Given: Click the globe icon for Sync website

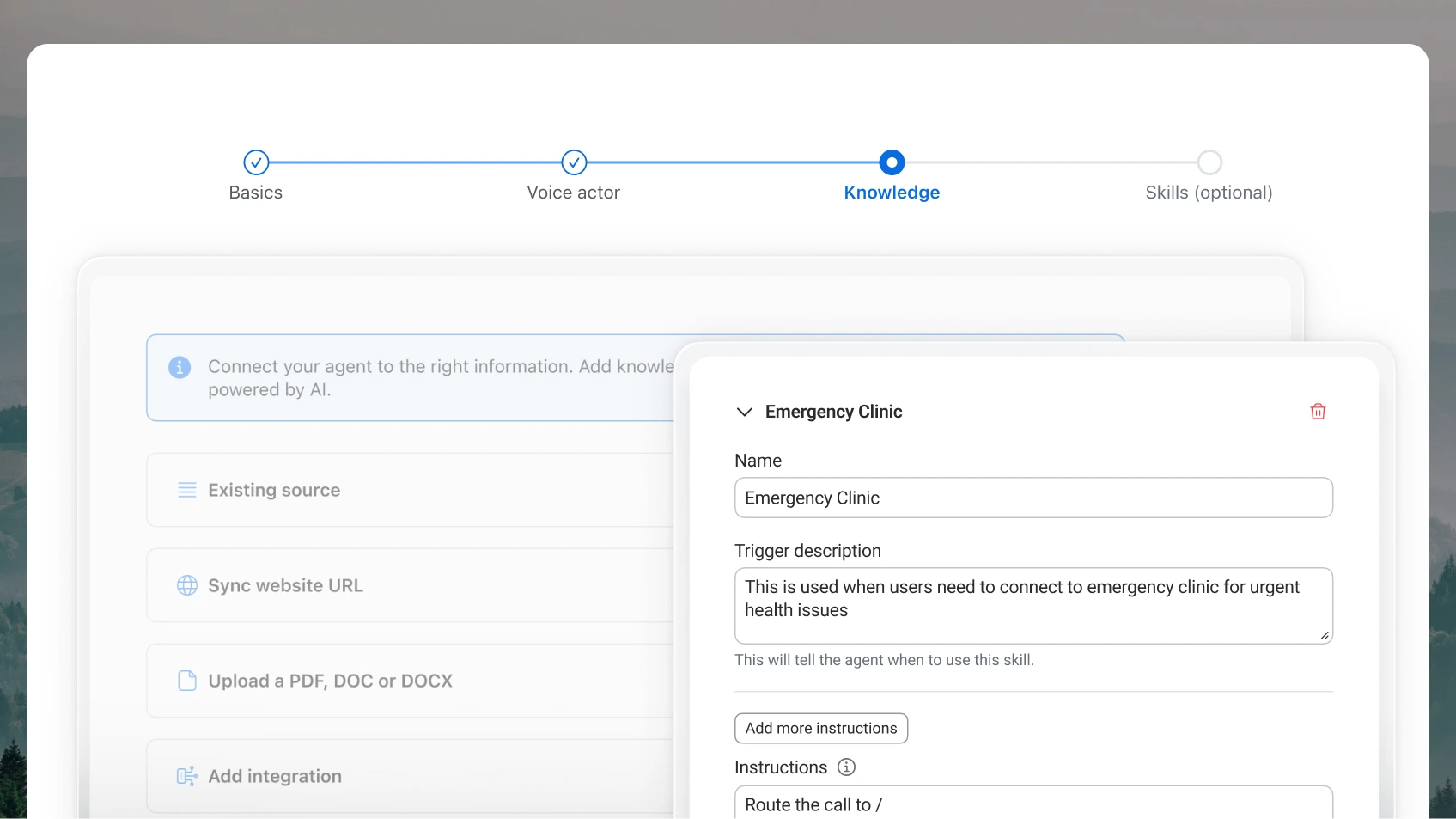Looking at the screenshot, I should 187,585.
